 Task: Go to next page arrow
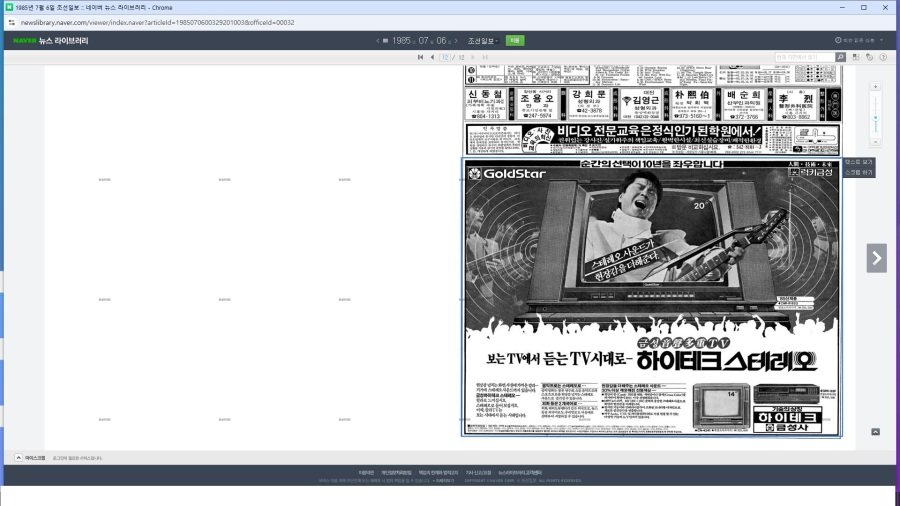[473, 57]
